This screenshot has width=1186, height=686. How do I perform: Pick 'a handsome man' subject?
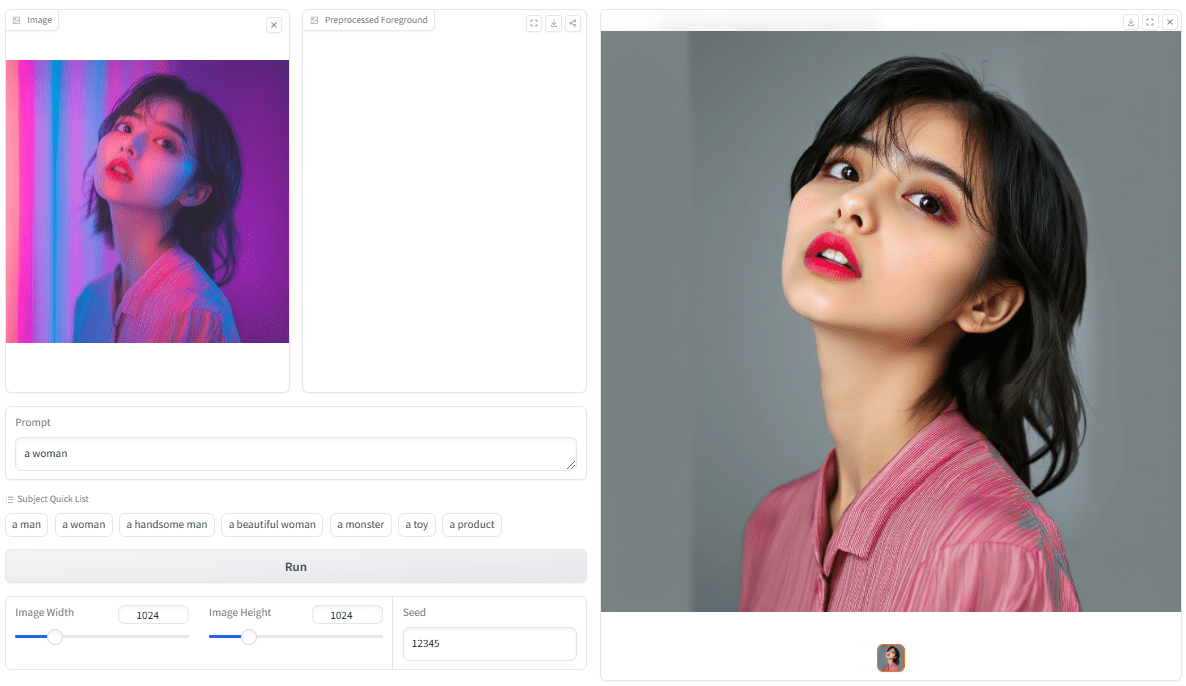tap(166, 525)
